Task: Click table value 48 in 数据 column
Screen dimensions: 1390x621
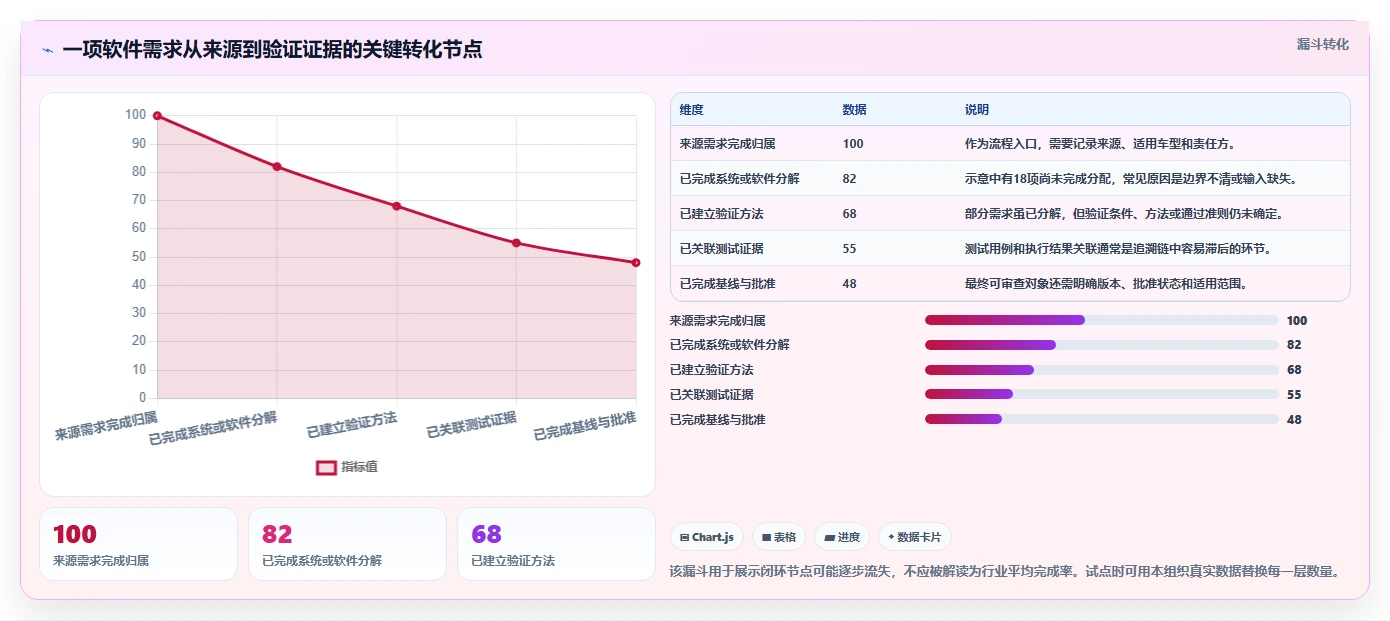Action: coord(849,284)
